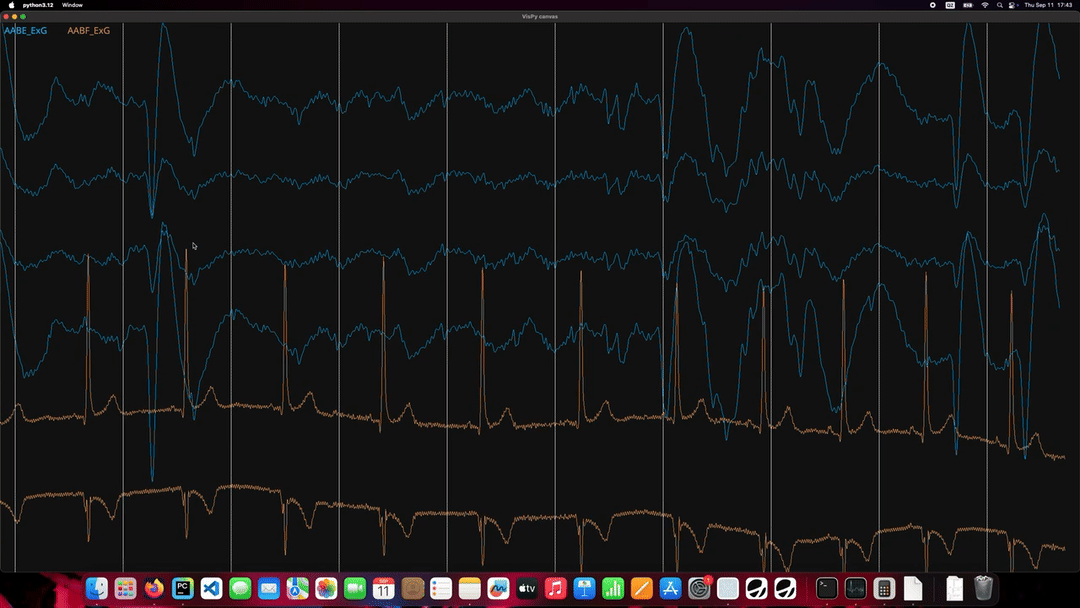This screenshot has width=1080, height=608.
Task: Open Music app in the dock
Action: (556, 589)
